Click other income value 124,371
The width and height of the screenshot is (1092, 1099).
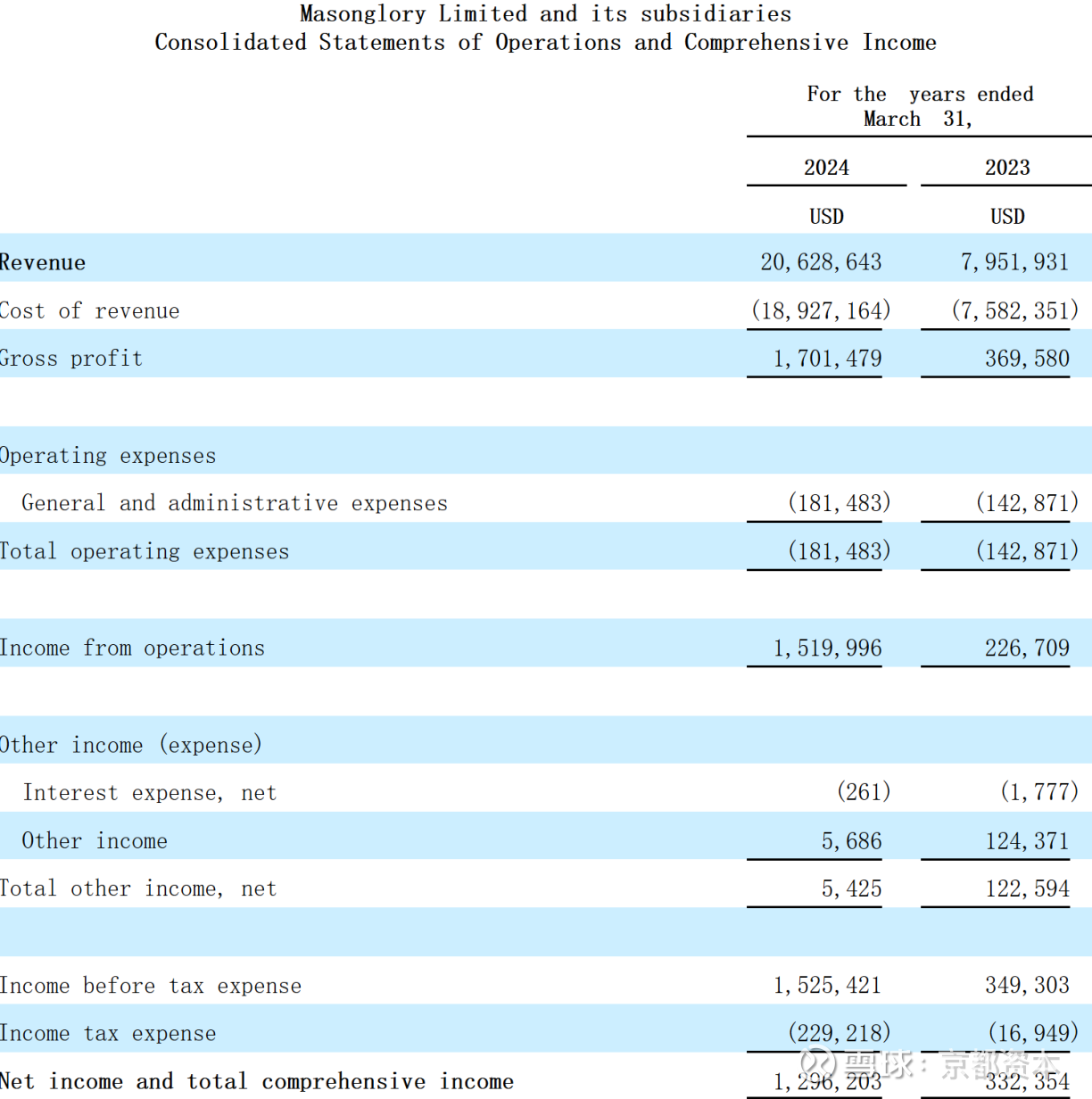[1027, 841]
